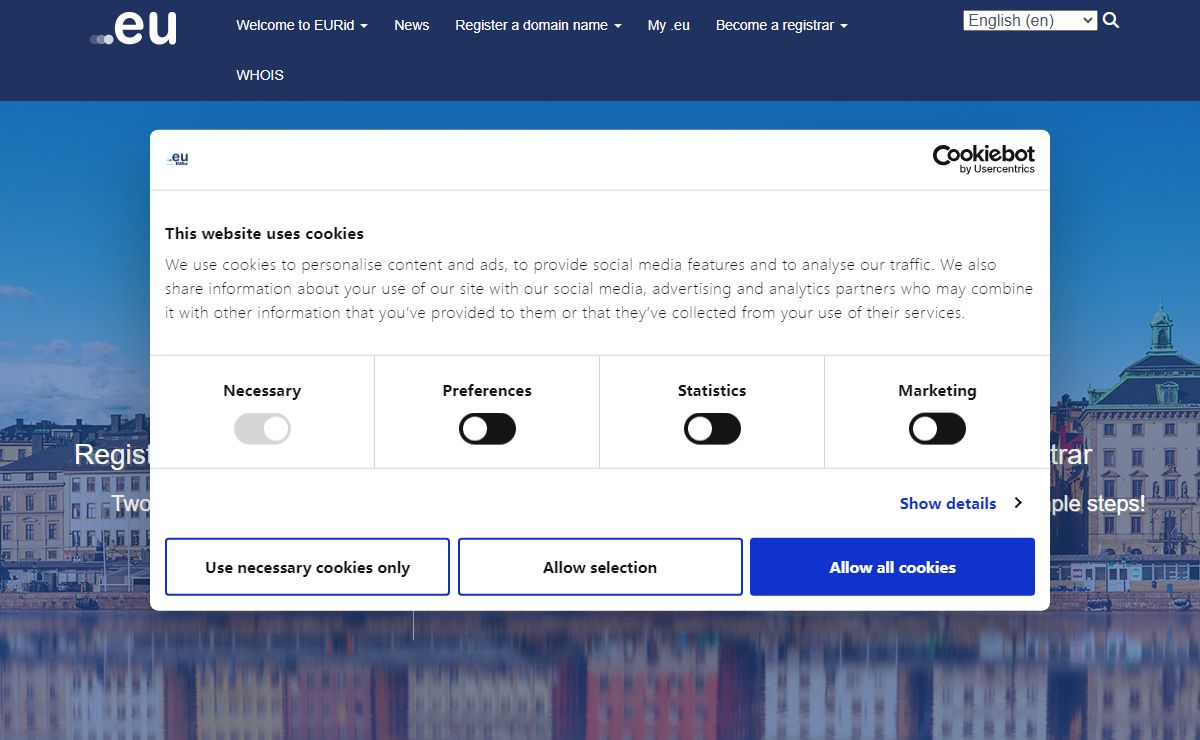Open the News menu item
This screenshot has width=1200, height=740.
[x=412, y=25]
